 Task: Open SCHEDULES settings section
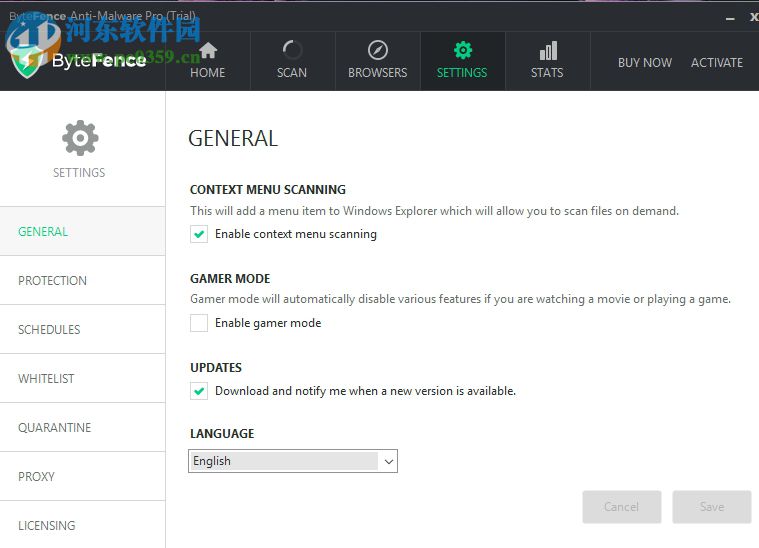coord(82,330)
